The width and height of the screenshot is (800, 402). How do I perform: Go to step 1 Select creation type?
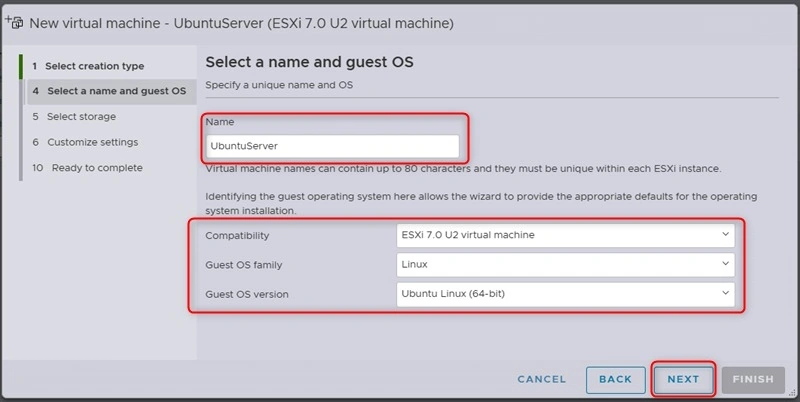pos(88,66)
